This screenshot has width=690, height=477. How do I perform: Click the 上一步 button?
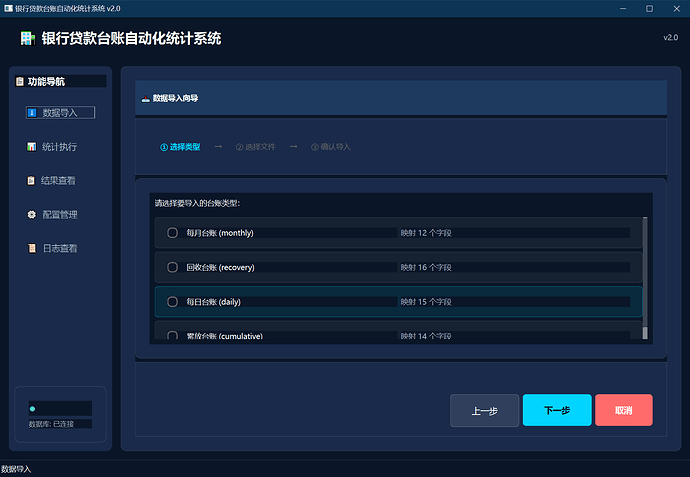[484, 411]
